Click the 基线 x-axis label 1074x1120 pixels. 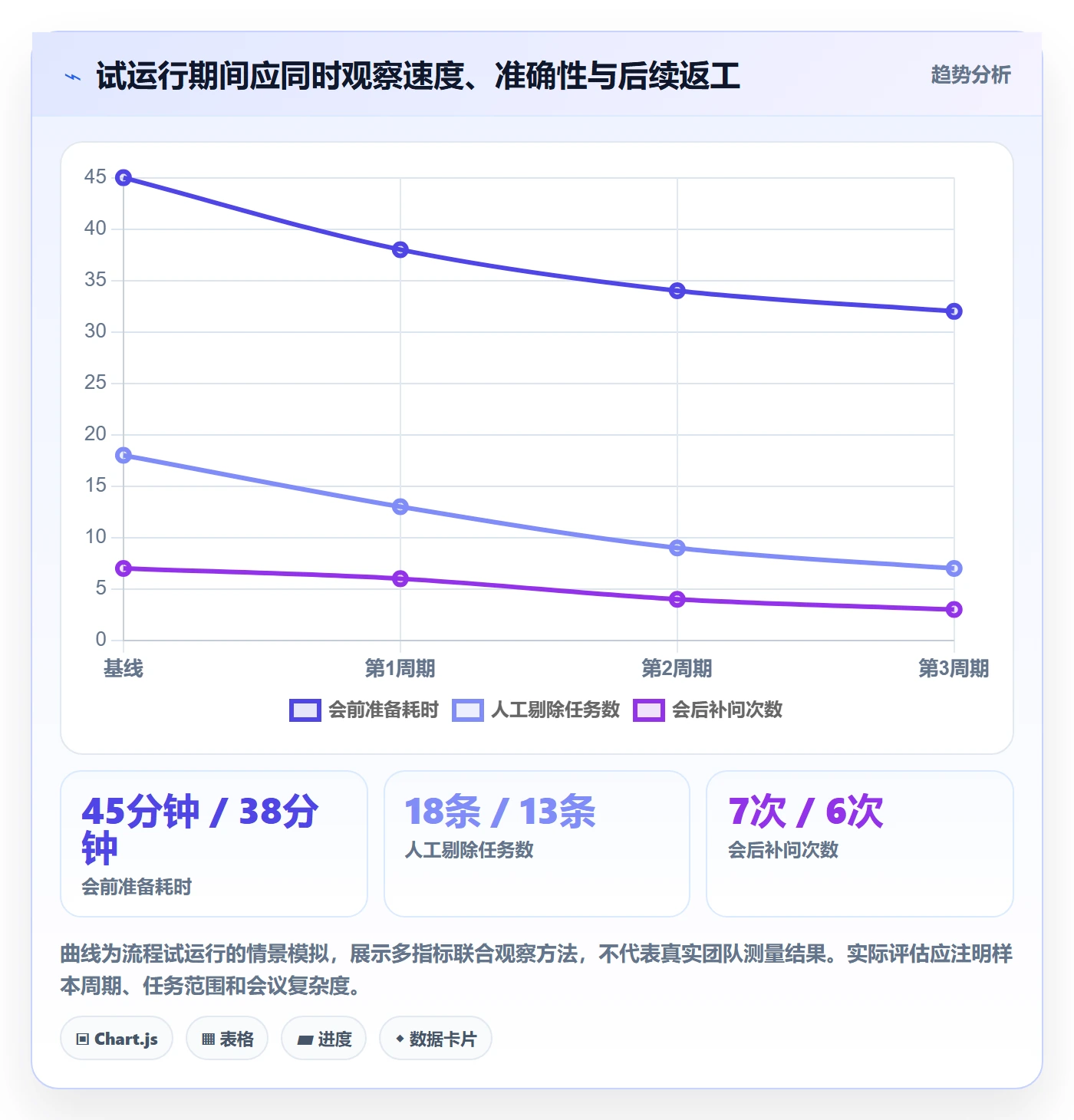point(124,669)
